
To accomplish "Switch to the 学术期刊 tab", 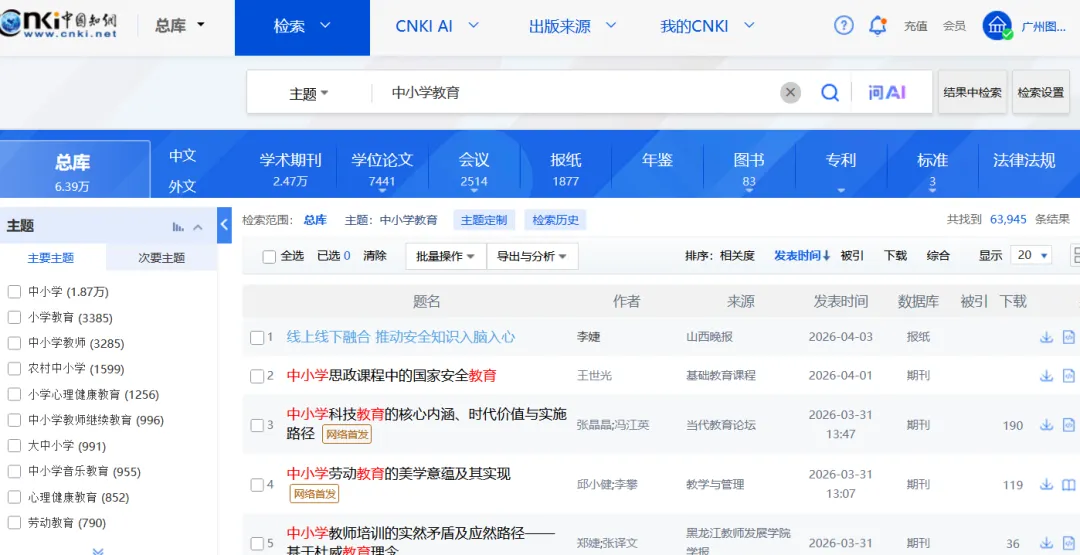I will point(290,169).
